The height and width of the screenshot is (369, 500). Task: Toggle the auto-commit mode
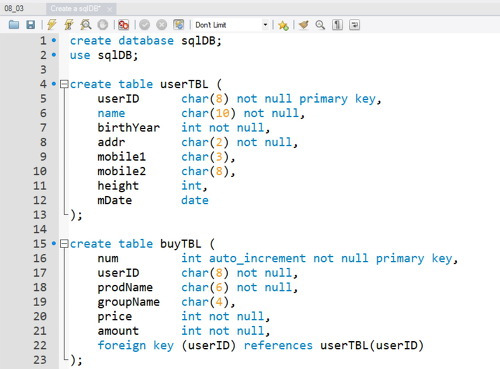(x=179, y=25)
